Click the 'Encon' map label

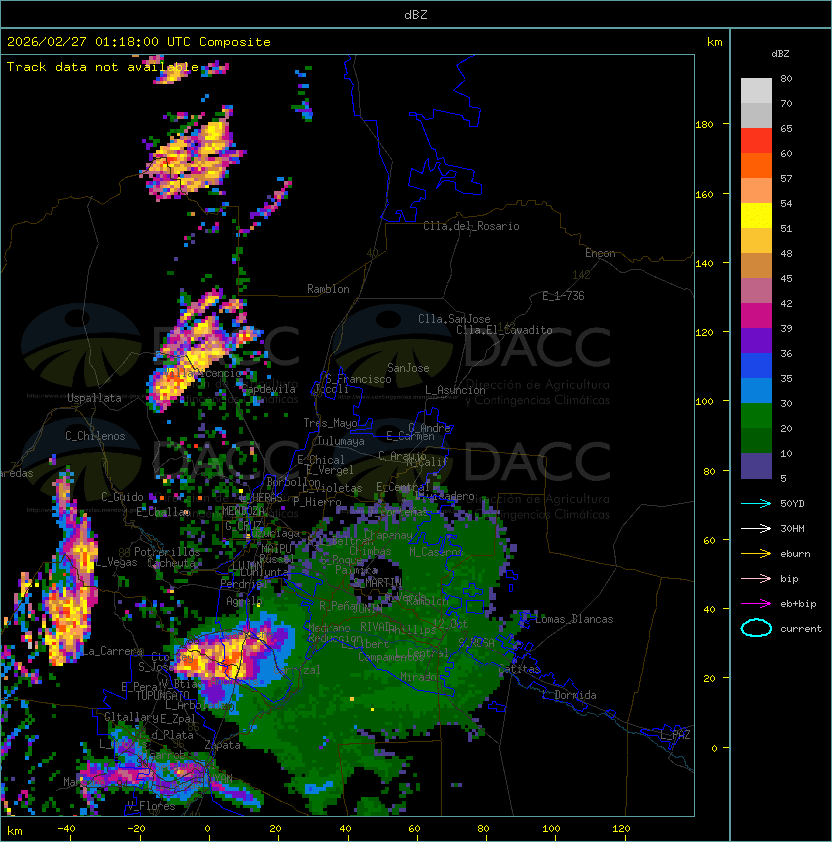[600, 253]
